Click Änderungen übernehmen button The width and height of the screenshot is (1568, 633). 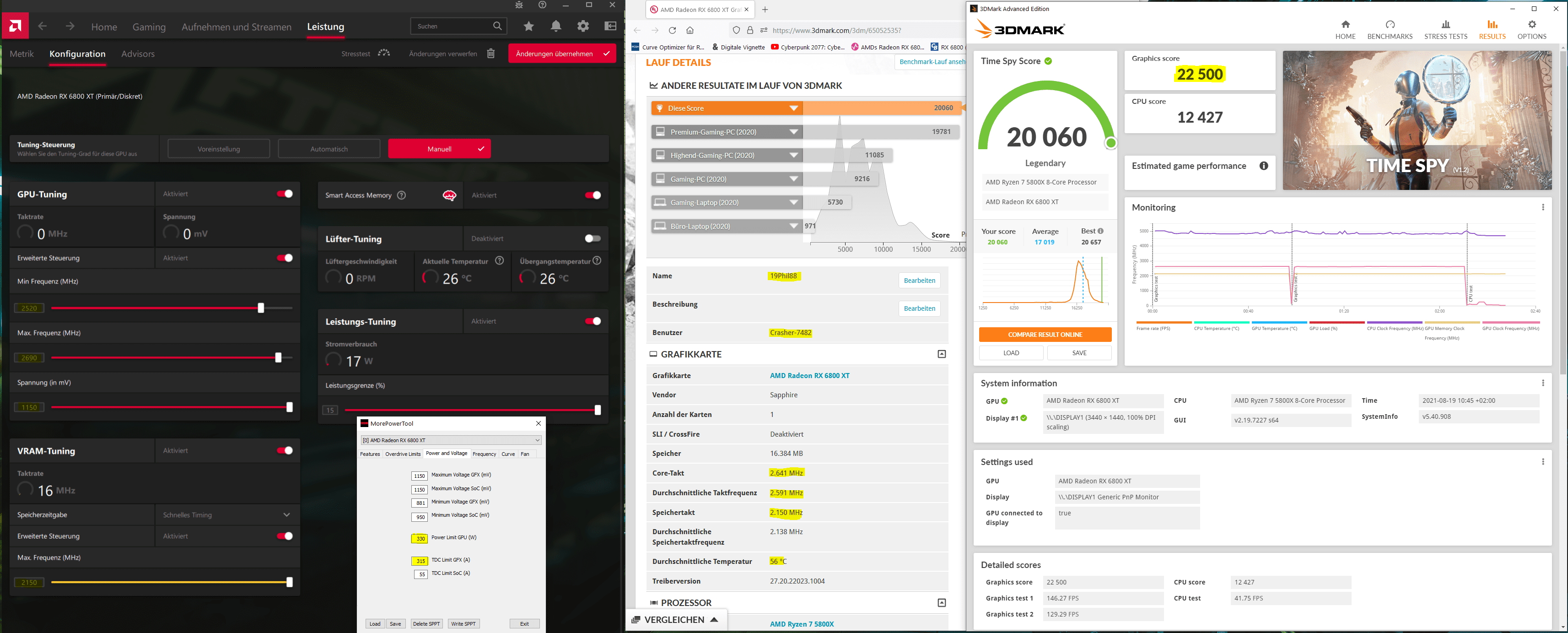point(562,54)
